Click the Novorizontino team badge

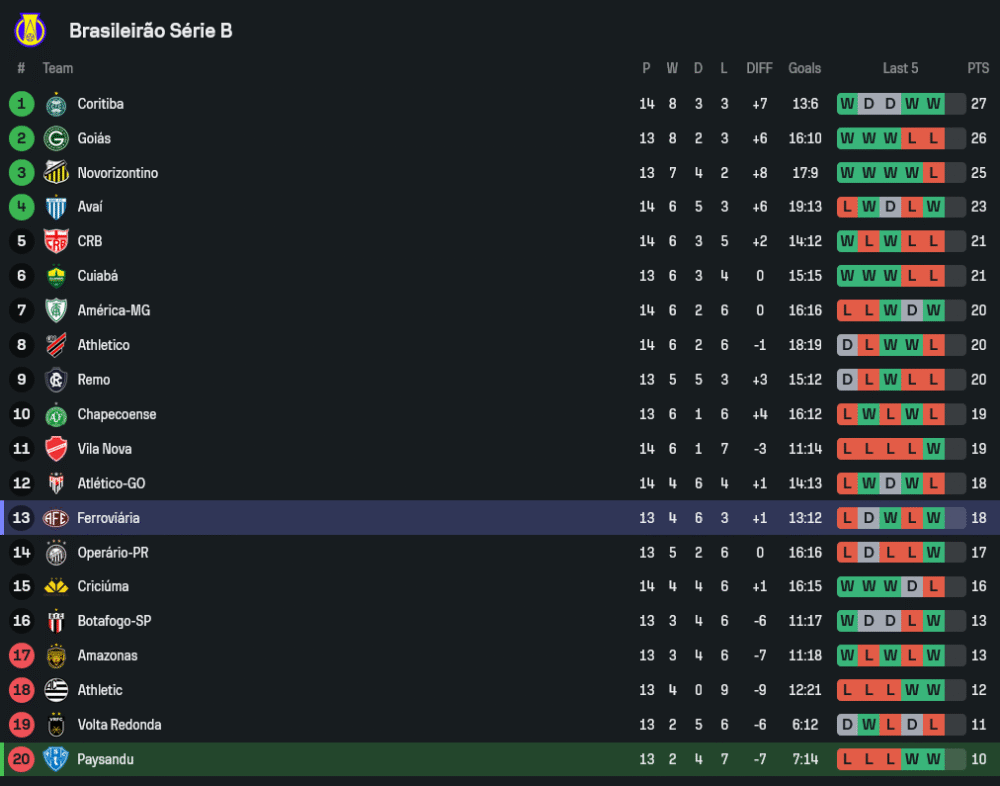pyautogui.click(x=56, y=173)
